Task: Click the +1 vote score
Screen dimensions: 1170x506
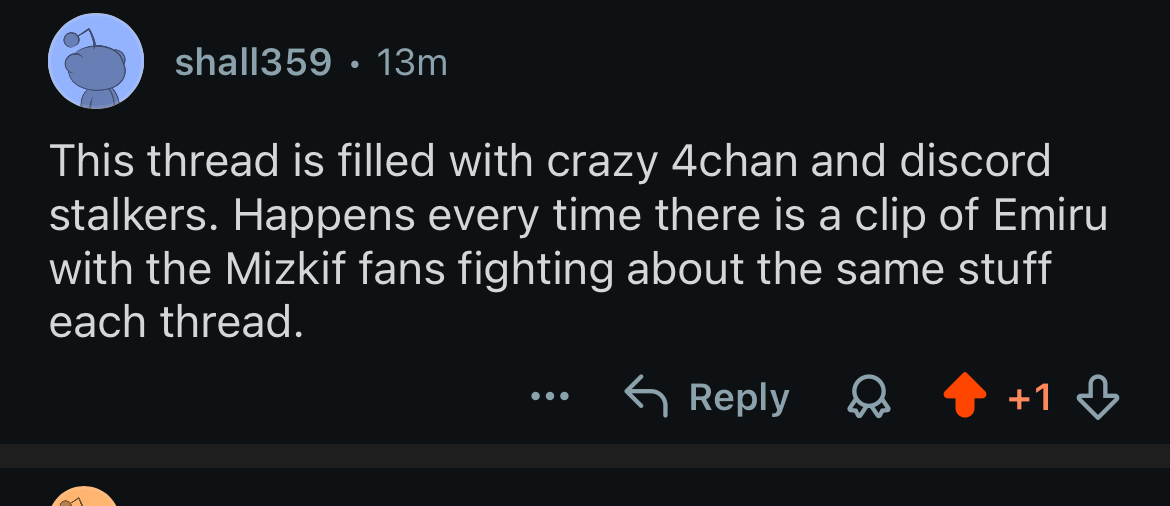Action: (x=1029, y=398)
